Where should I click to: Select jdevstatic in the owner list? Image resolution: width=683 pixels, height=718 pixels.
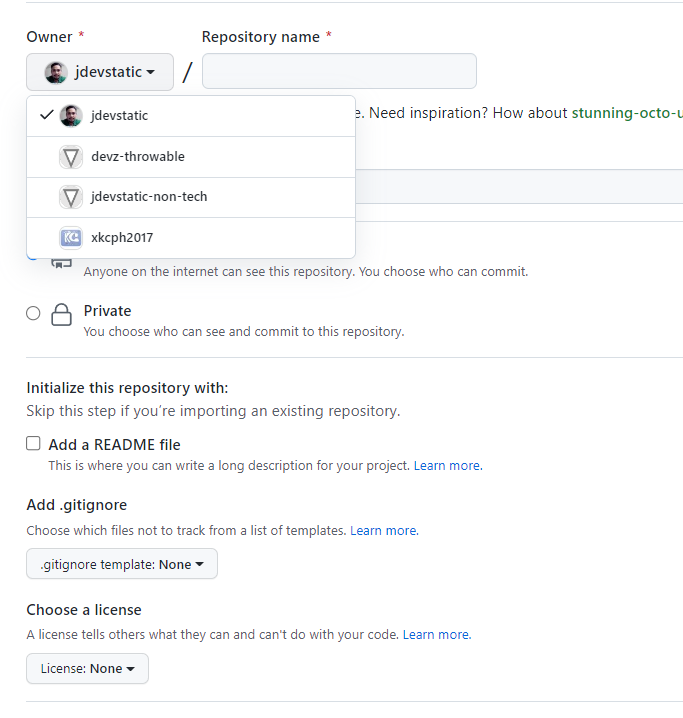(x=191, y=116)
